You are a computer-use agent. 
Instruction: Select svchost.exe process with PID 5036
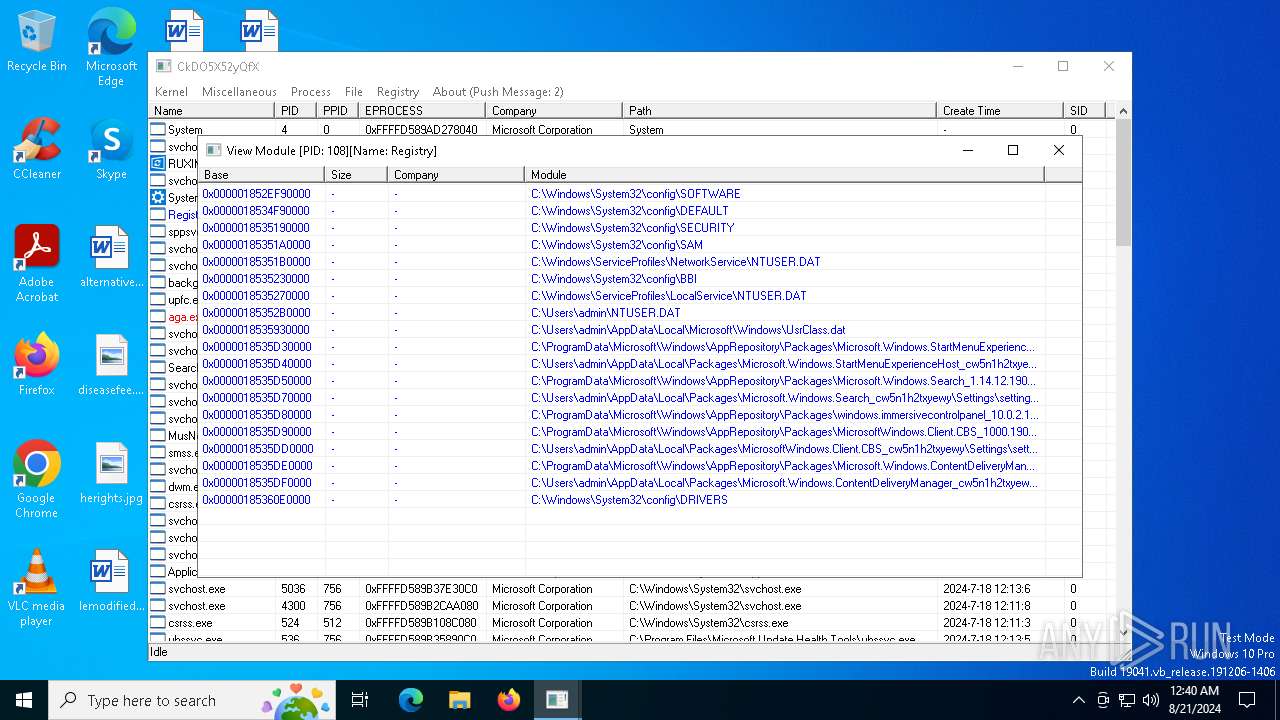[x=632, y=589]
